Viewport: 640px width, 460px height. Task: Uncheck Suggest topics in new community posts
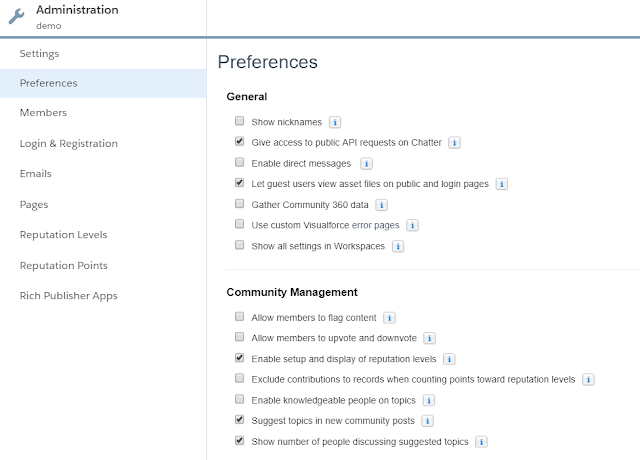coord(239,420)
